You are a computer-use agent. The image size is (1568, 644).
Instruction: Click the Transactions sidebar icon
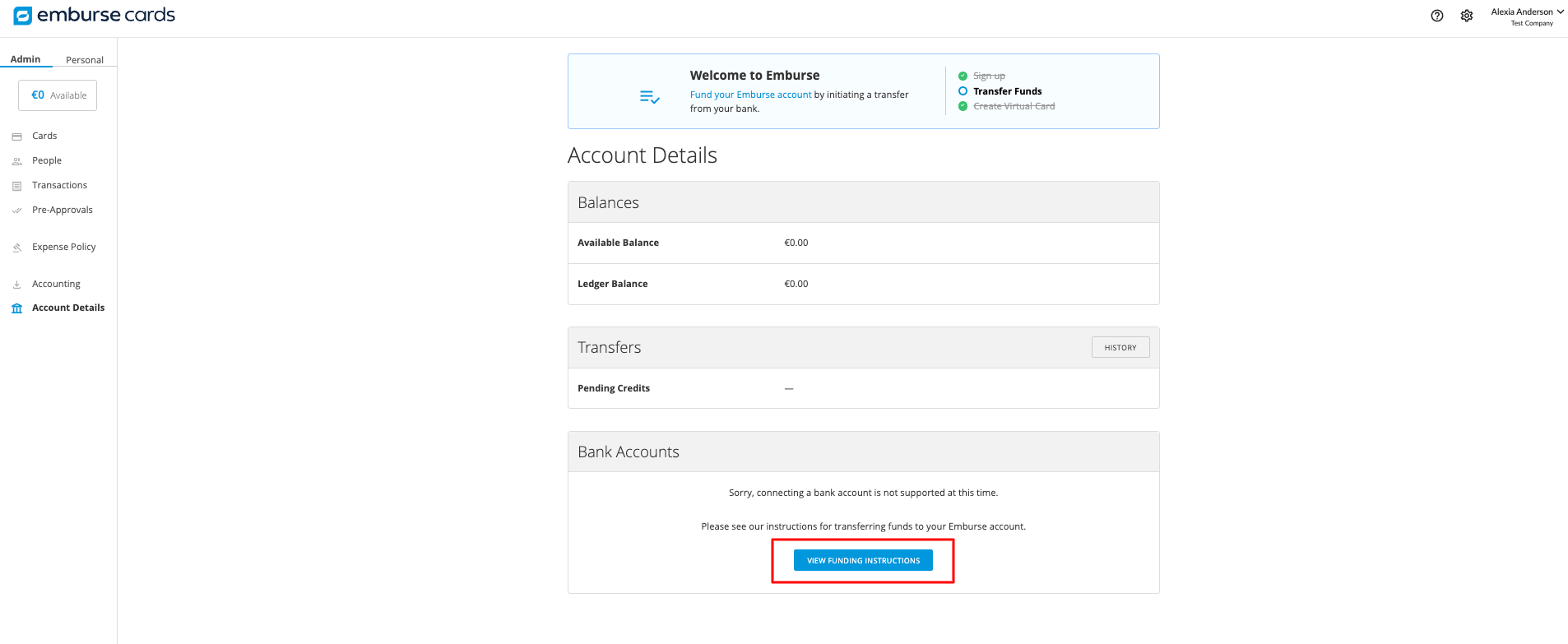tap(16, 186)
